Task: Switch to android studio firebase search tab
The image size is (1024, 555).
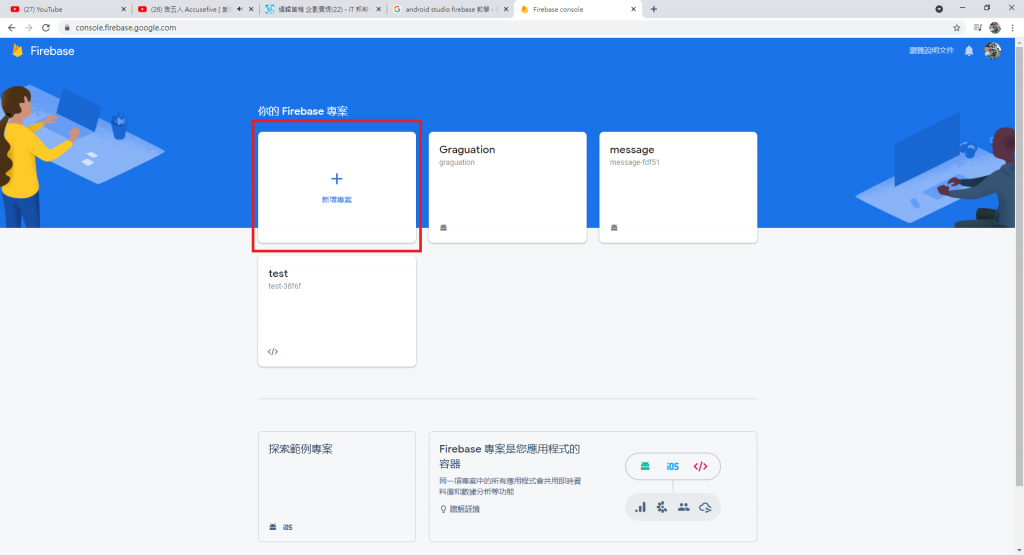Action: point(450,9)
